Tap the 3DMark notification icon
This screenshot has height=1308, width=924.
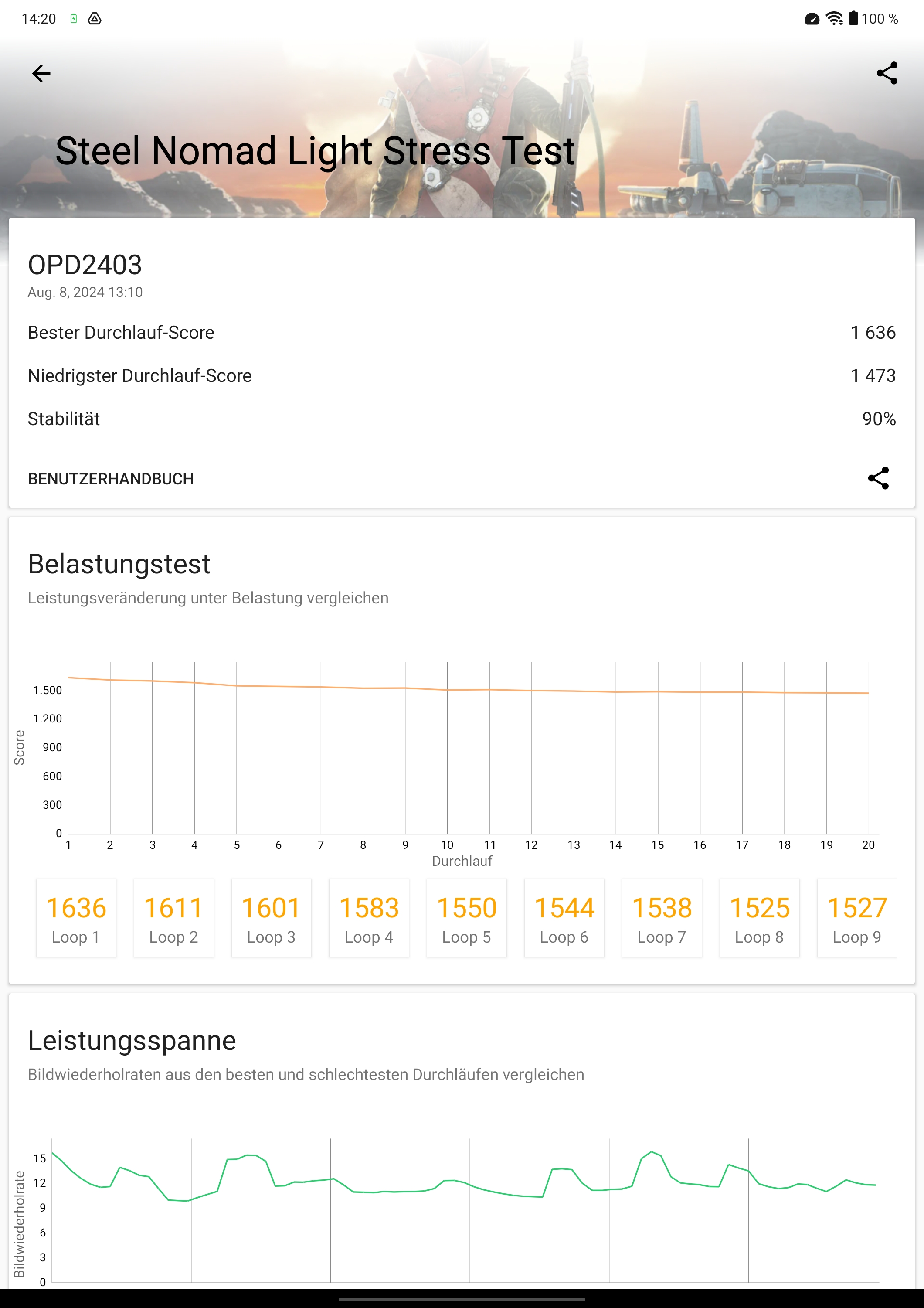[x=95, y=19]
